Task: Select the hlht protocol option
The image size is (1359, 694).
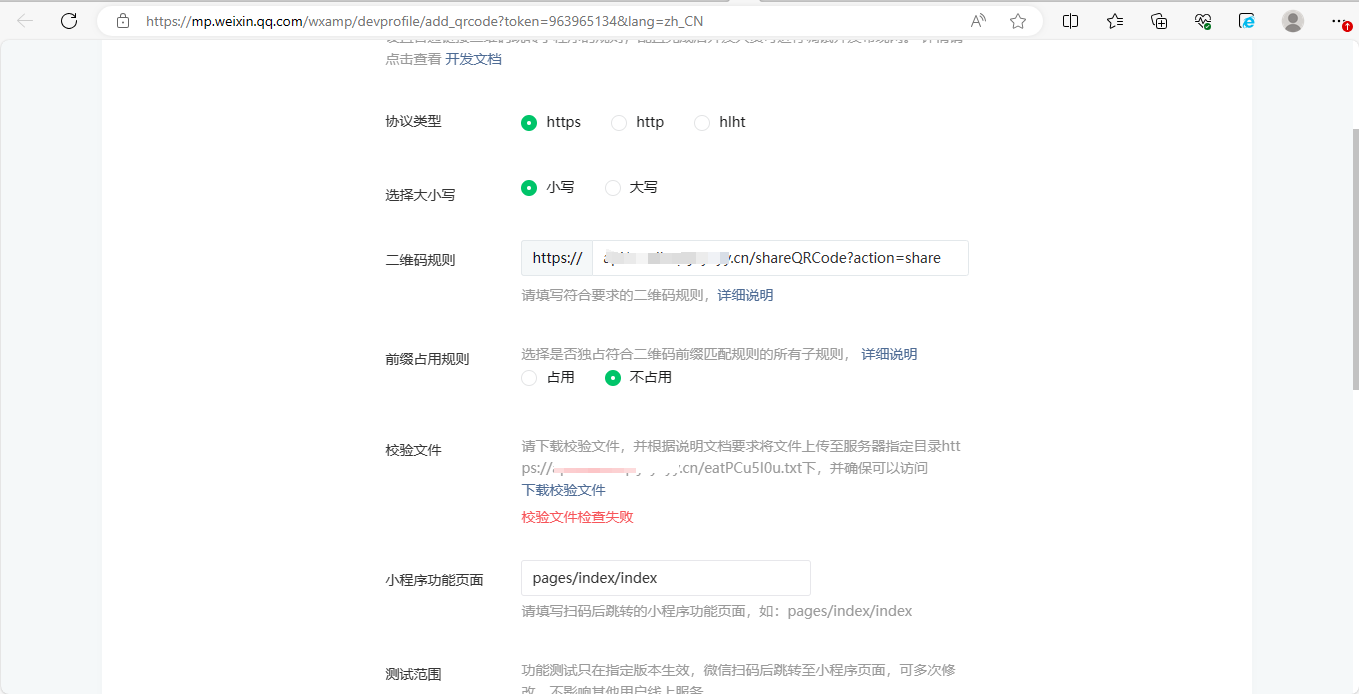Action: coord(702,122)
